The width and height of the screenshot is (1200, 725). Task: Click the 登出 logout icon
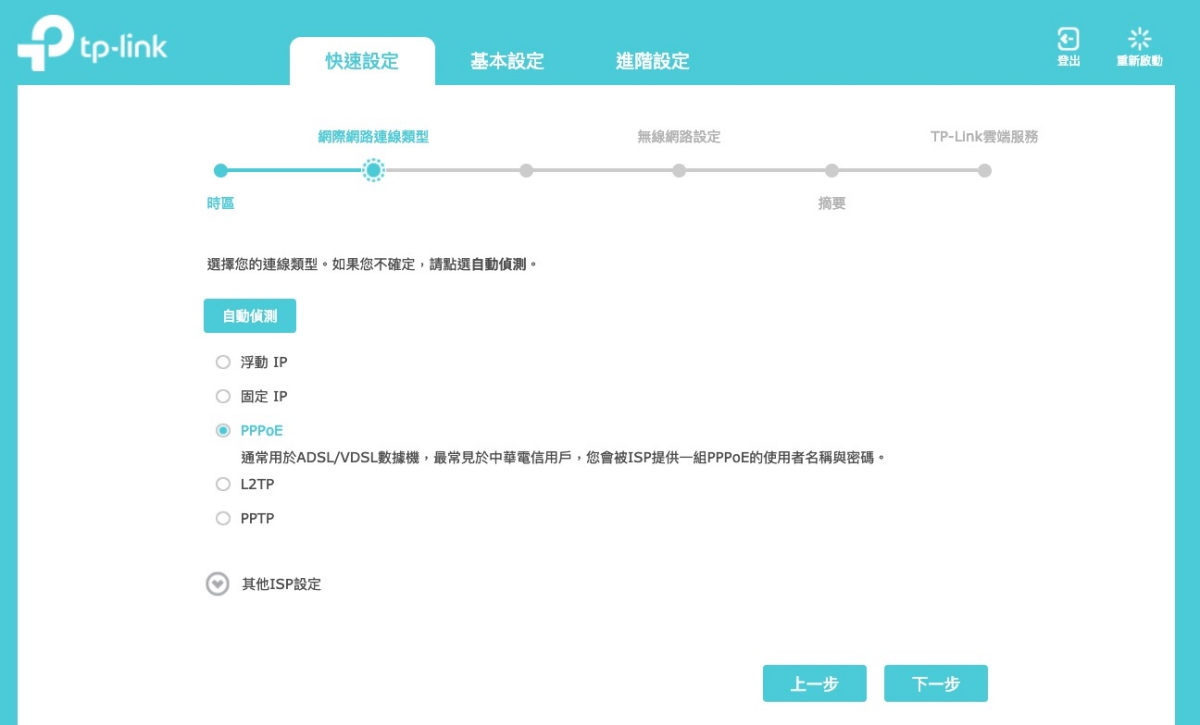click(x=1068, y=40)
